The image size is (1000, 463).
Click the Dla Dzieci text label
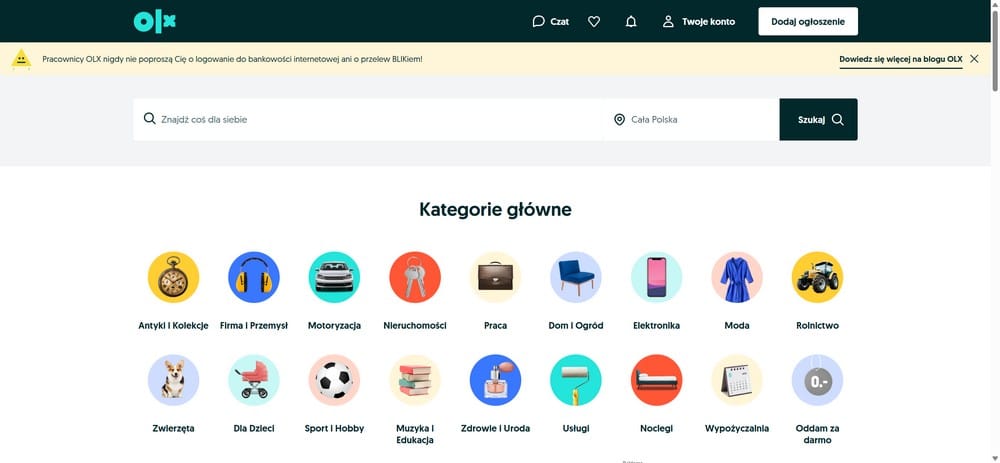click(253, 429)
